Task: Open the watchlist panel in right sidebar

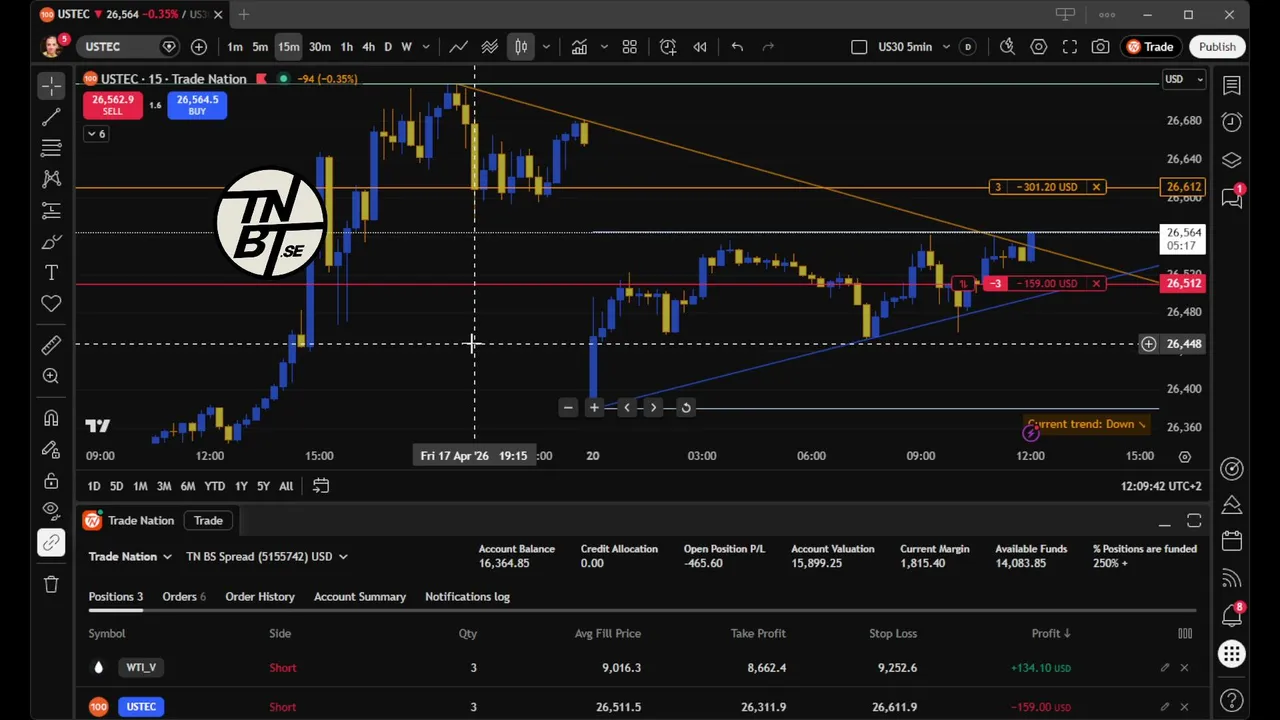Action: pyautogui.click(x=1232, y=86)
